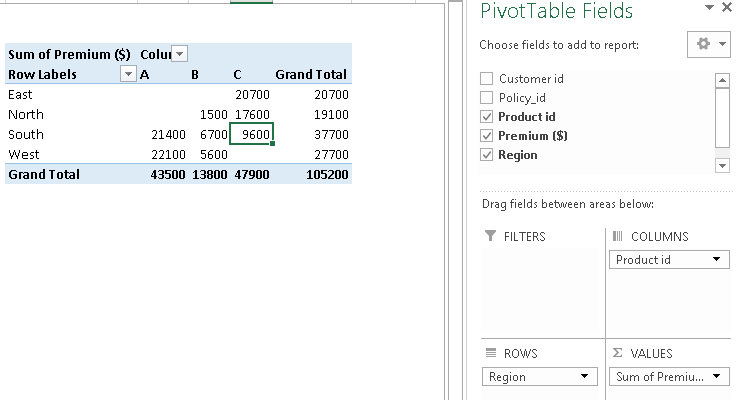Close the PivotTable Fields pane

point(727,8)
